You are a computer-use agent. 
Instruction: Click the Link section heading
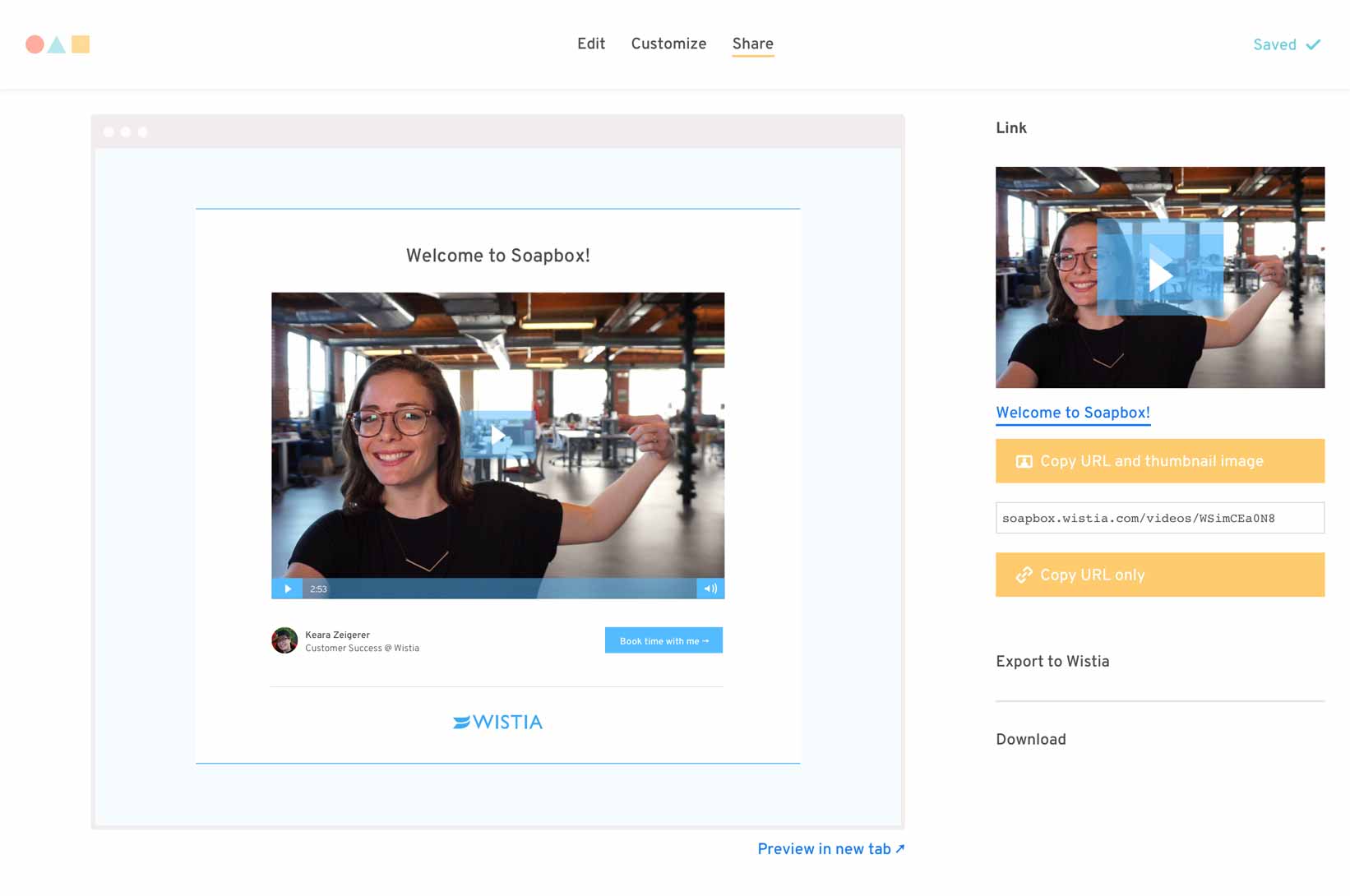point(1010,128)
